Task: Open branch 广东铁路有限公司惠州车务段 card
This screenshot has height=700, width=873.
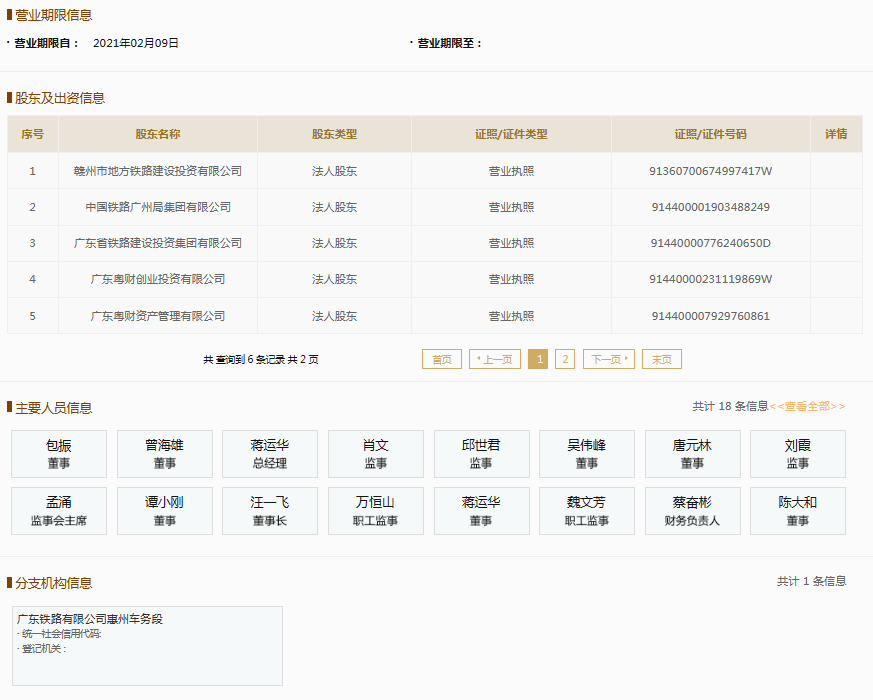Action: (148, 646)
